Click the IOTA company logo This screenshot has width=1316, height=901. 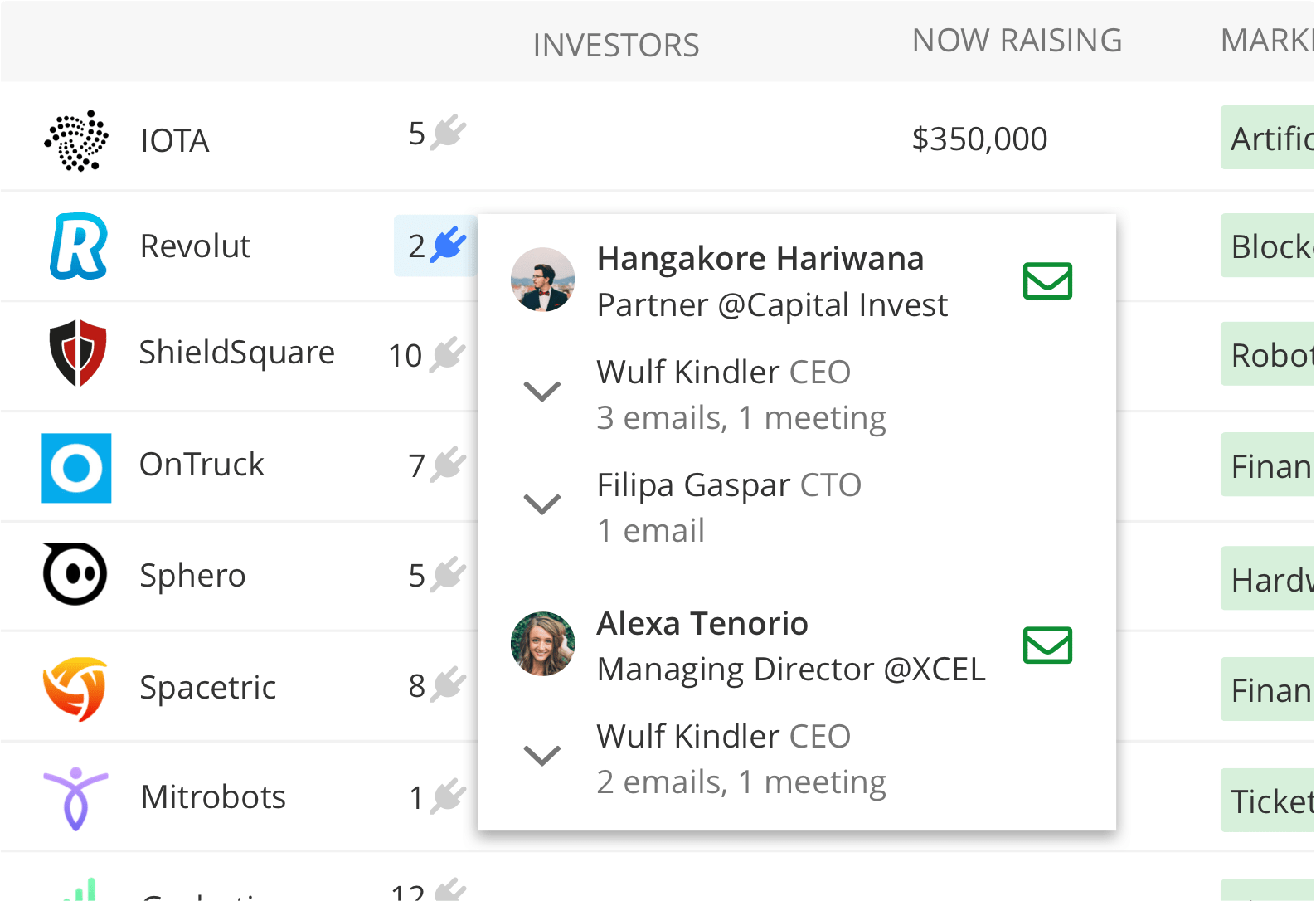click(x=76, y=140)
